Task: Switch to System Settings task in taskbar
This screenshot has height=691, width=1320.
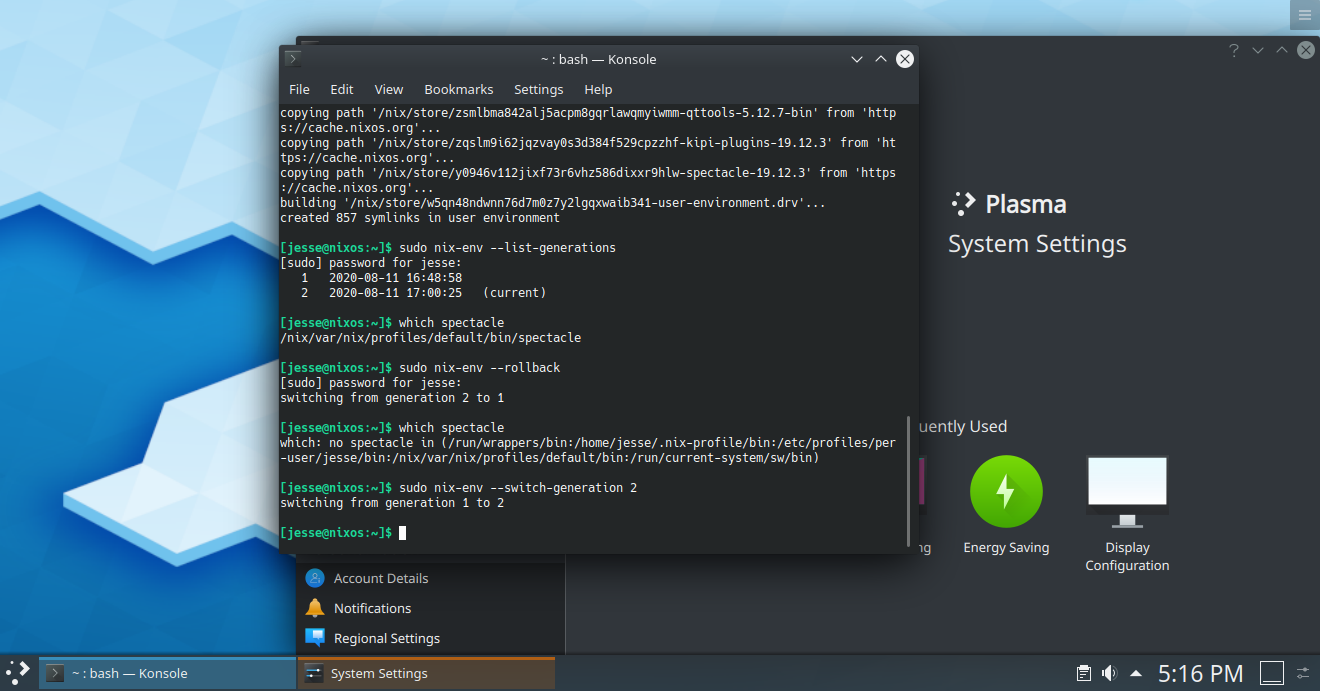Action: [x=426, y=673]
